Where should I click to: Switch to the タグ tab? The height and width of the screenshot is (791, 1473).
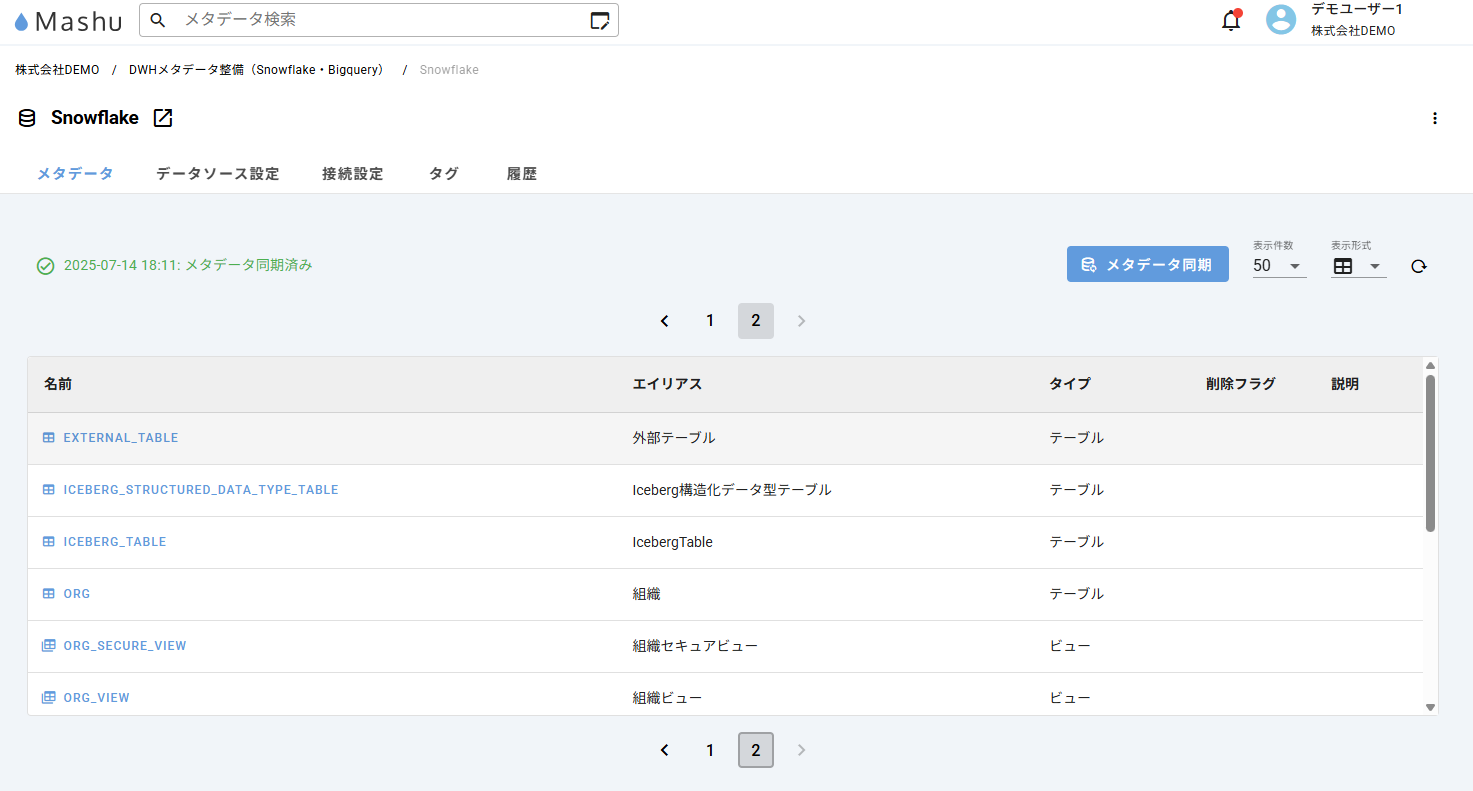(444, 174)
